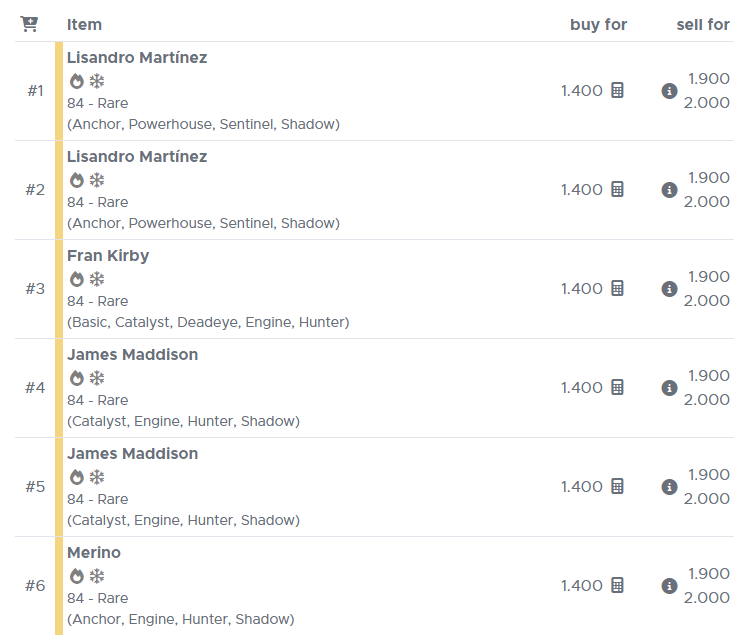Open calculator icon next to Fran Kirby's buy price

click(x=617, y=288)
